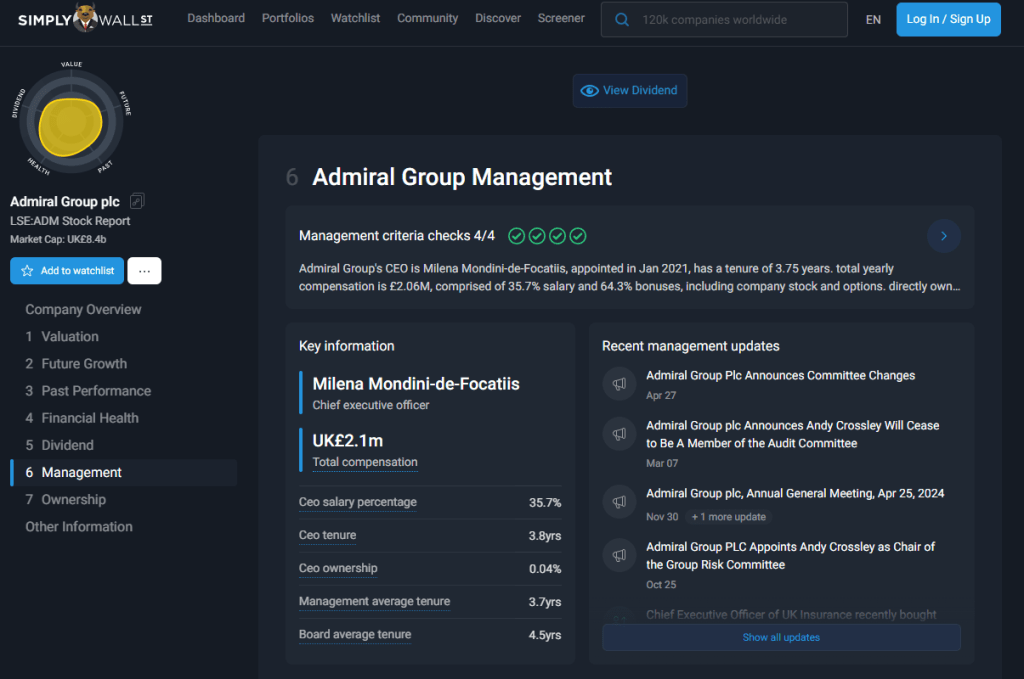The image size is (1024, 679).
Task: Click the search magnifier icon
Action: (622, 19)
